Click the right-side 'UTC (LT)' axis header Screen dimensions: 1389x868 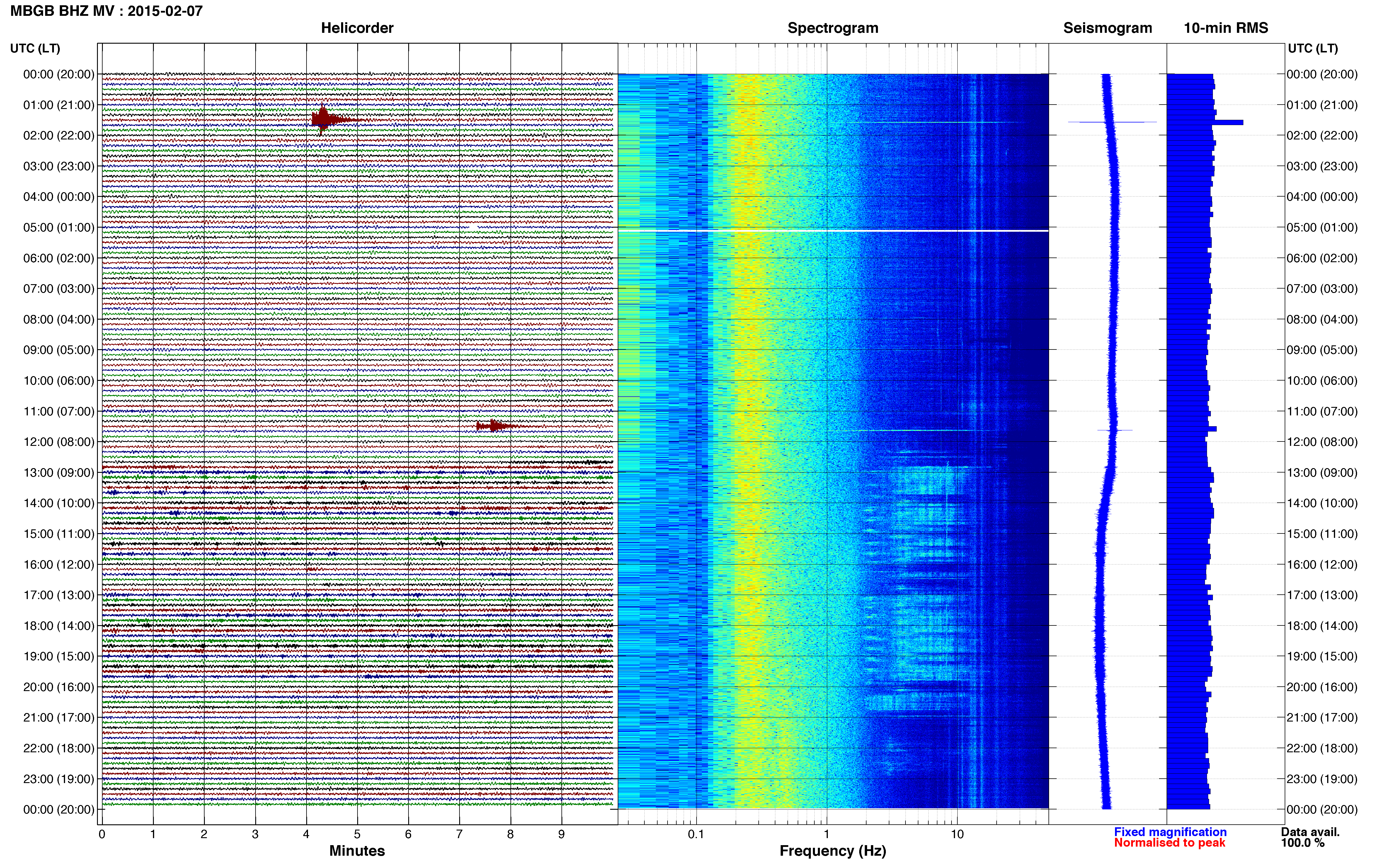click(x=1313, y=48)
